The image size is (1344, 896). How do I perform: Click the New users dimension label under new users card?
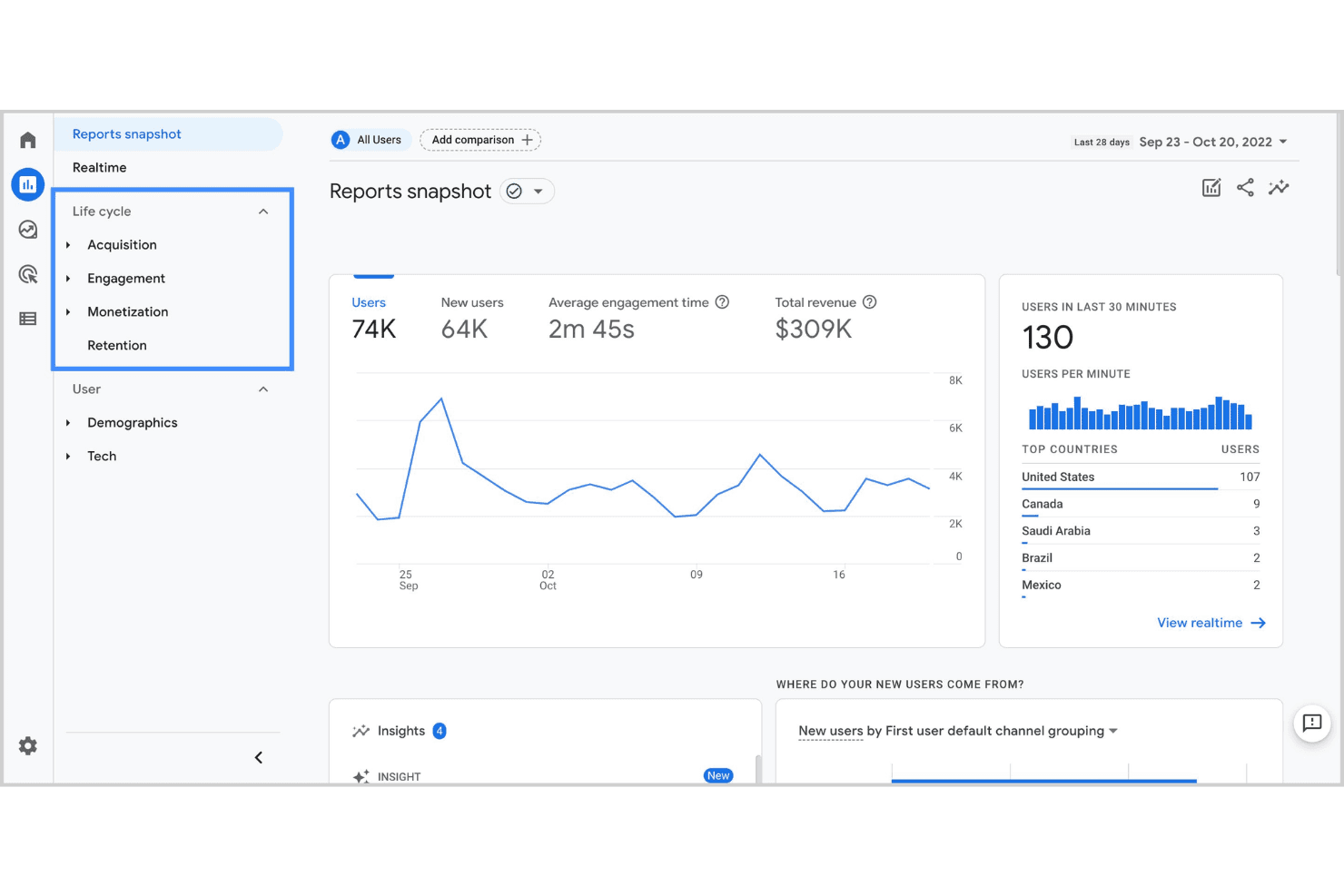pyautogui.click(x=831, y=731)
